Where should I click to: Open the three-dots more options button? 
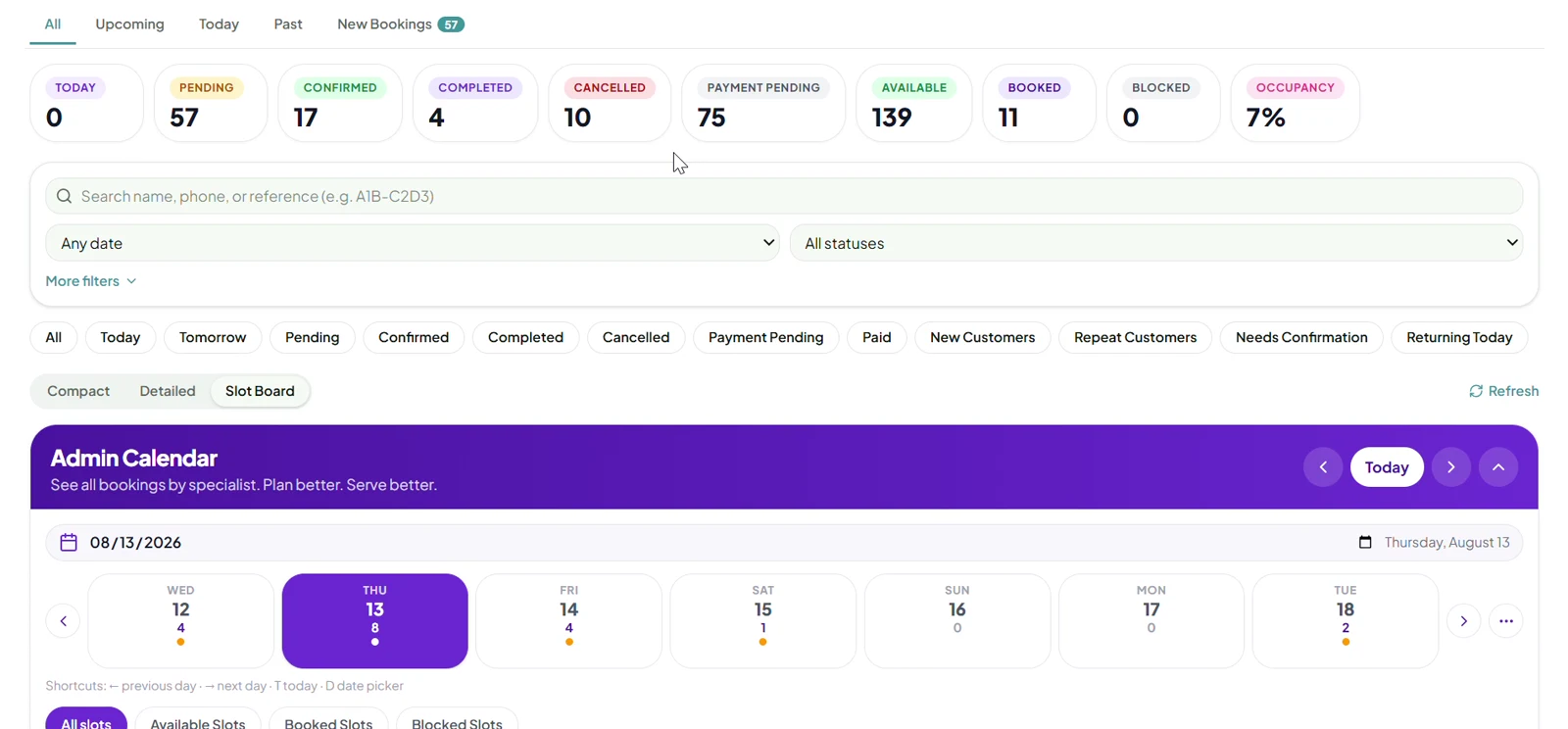click(1506, 621)
